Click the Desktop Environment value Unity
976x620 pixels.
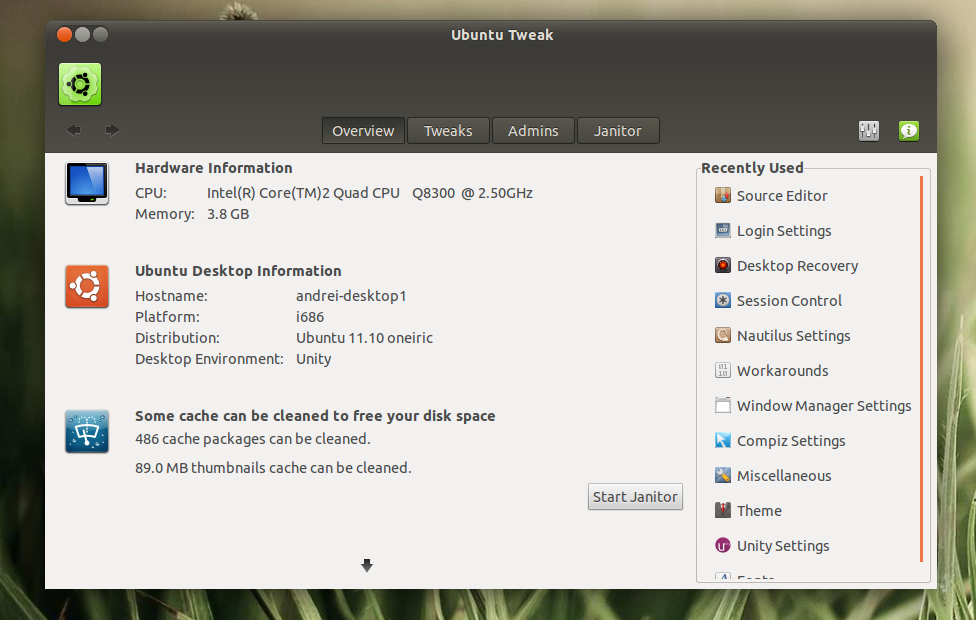[314, 359]
